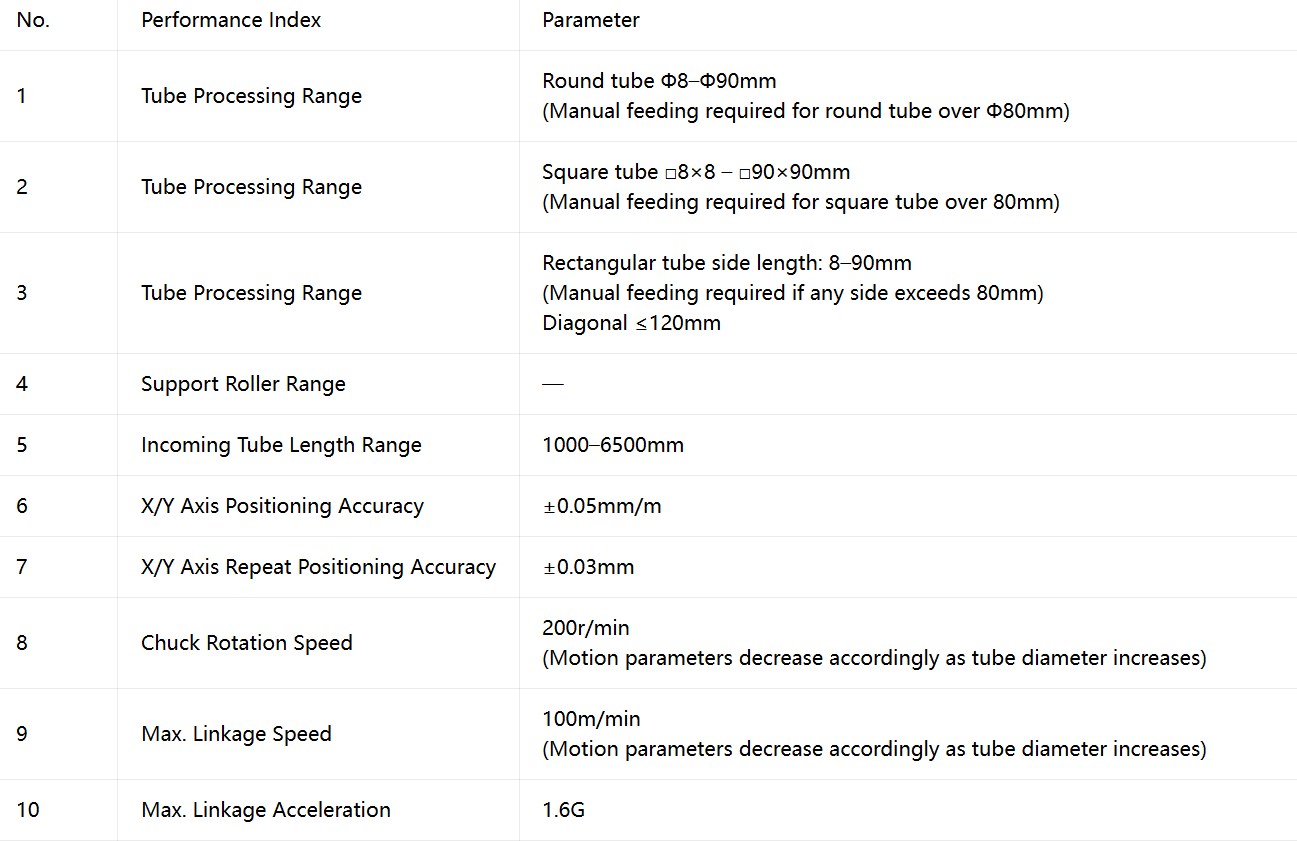Screen dimensions: 1297x841
Task: Click the 'Max. Linkage Speed' label
Action: [236, 734]
